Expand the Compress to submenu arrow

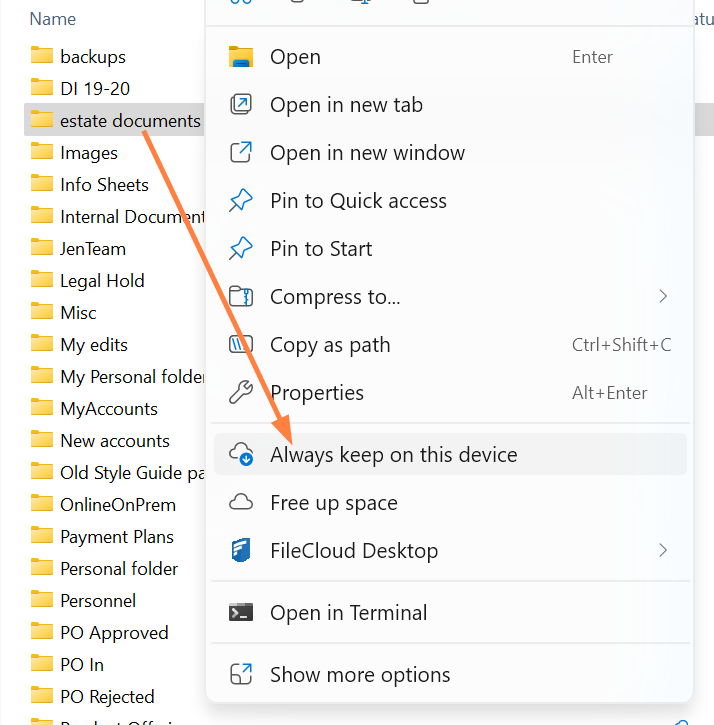pos(663,296)
